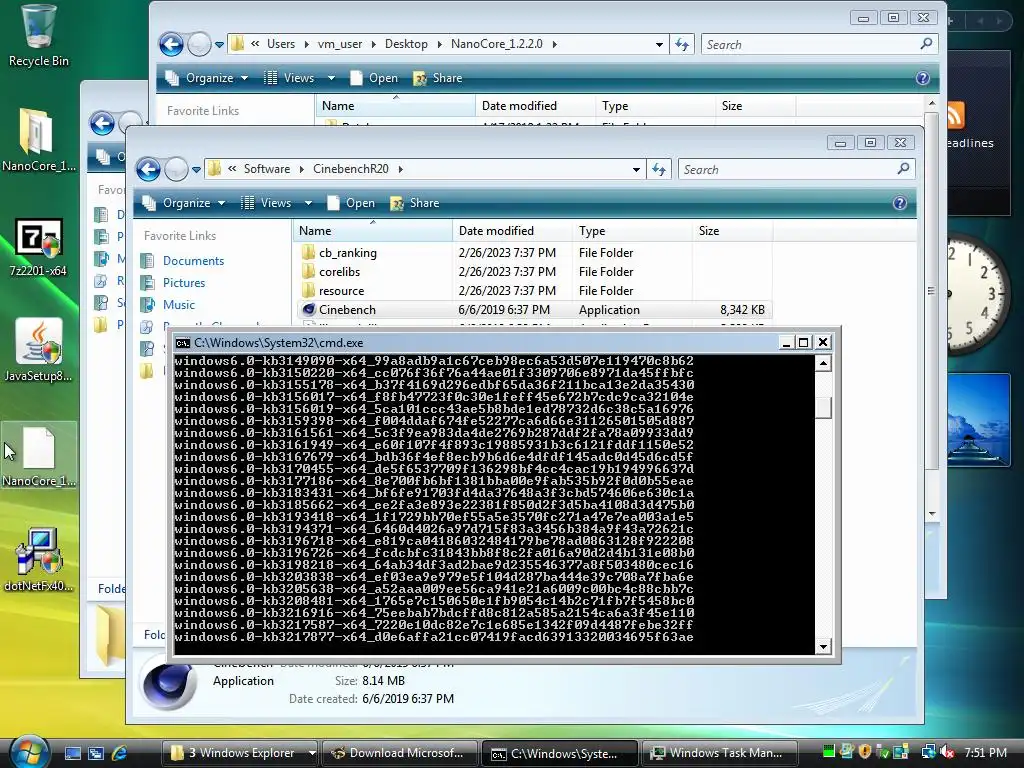Viewport: 1024px width, 768px height.
Task: Click the security shield tray icon
Action: point(865,752)
